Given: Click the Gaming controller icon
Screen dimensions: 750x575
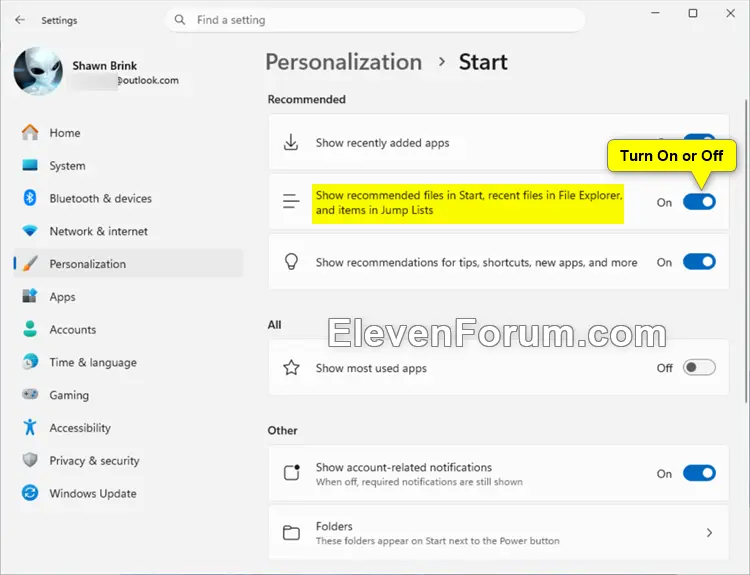Looking at the screenshot, I should click(x=30, y=394).
